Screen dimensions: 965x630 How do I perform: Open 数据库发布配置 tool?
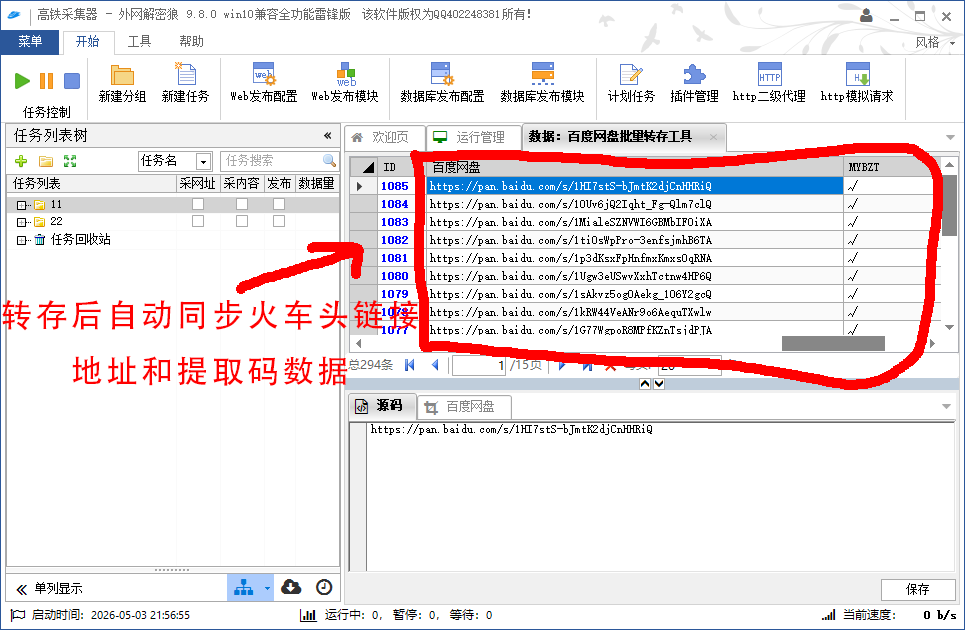point(442,82)
